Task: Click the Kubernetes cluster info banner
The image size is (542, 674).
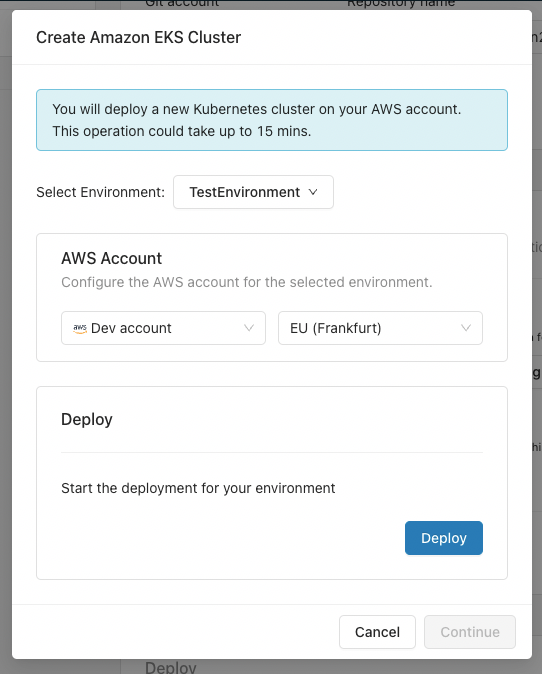Action: click(272, 120)
